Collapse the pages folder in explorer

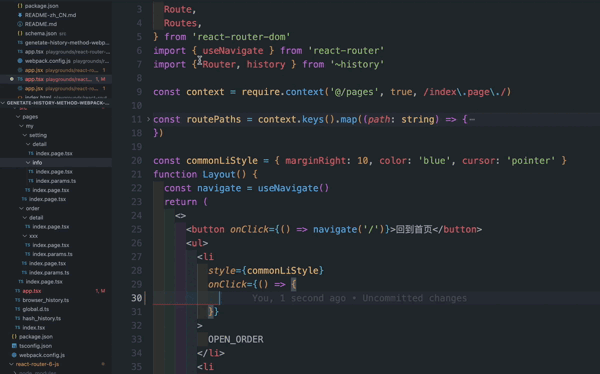click(x=18, y=117)
